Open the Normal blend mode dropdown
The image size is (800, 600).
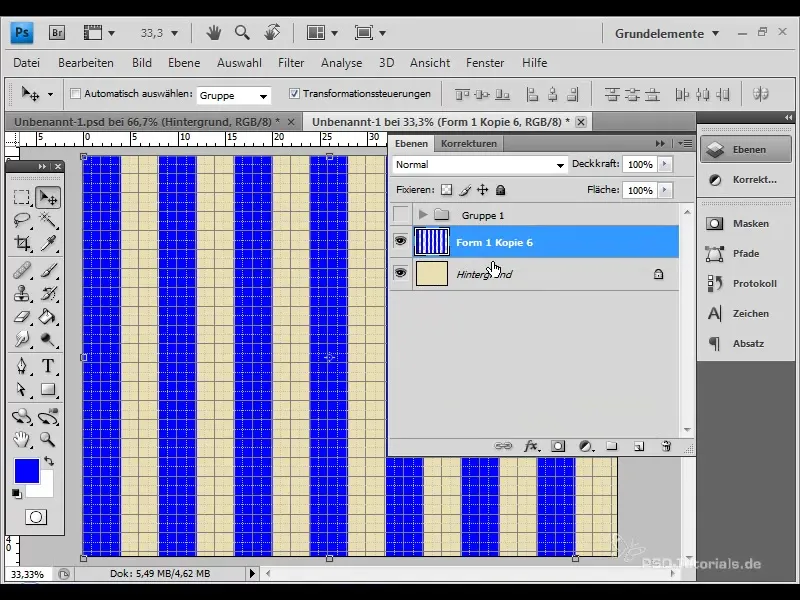[480, 164]
